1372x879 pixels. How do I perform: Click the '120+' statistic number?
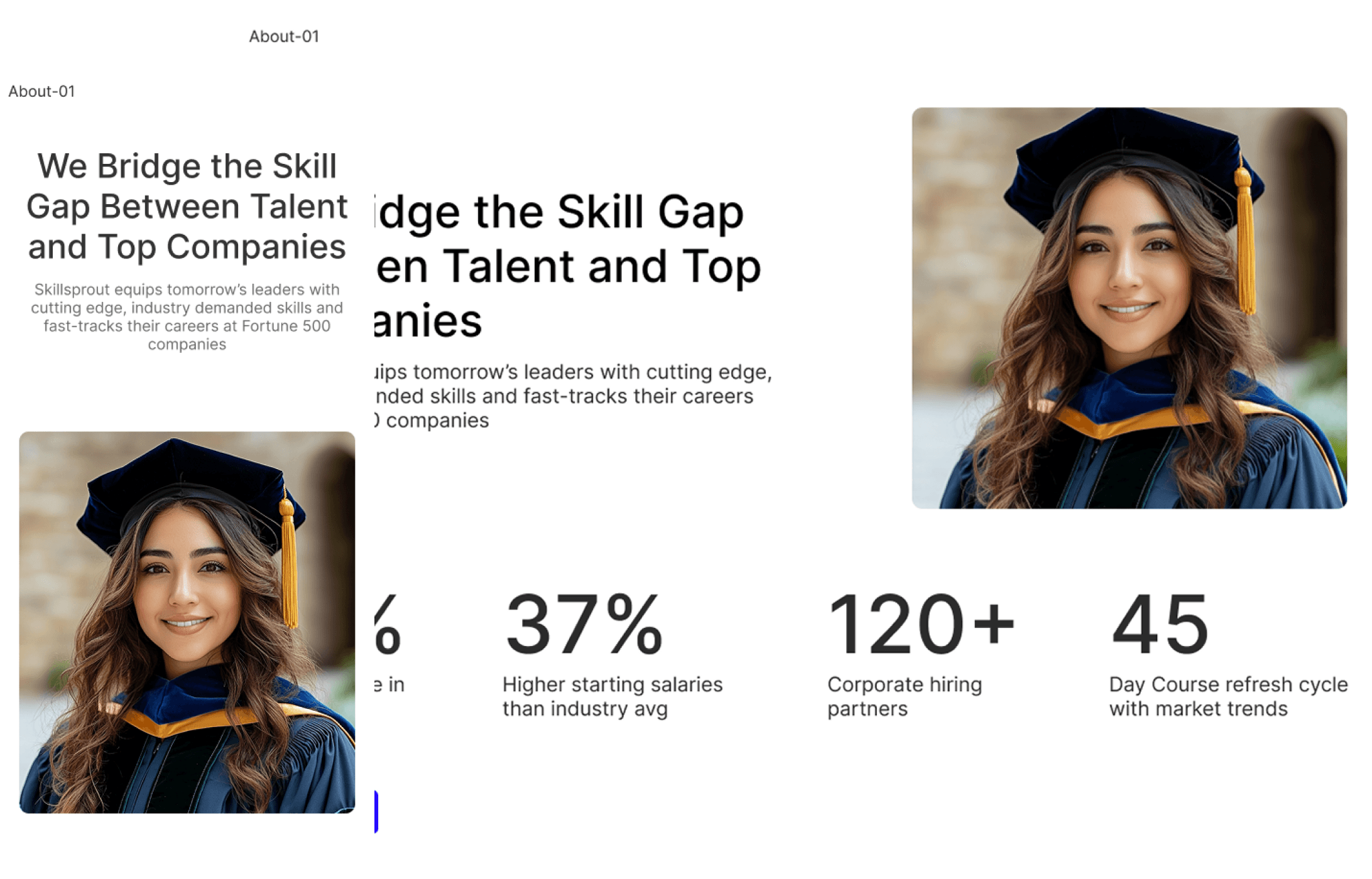[921, 625]
